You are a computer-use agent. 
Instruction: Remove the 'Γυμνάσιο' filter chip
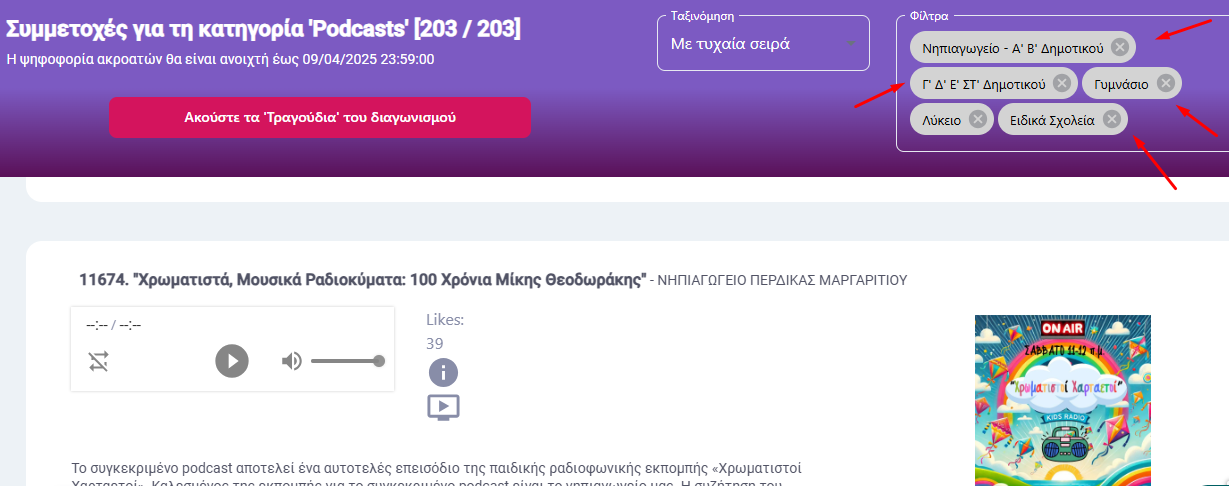1165,83
